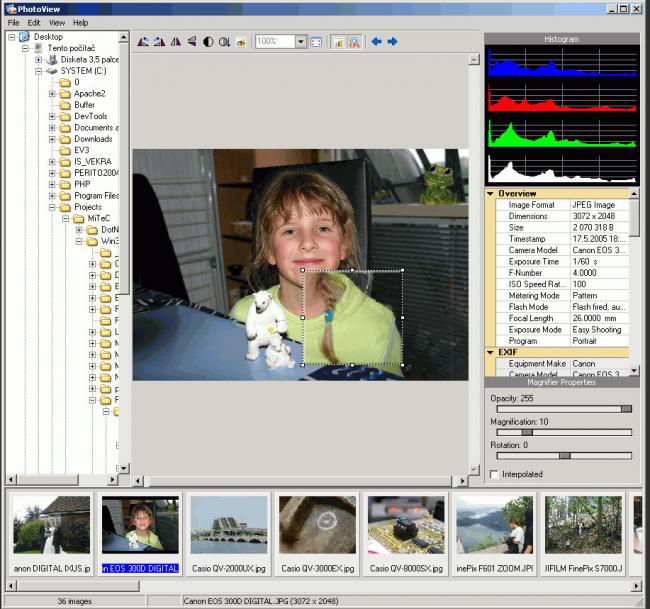650x609 pixels.
Task: Click the Equipment Make Canon row
Action: pyautogui.click(x=562, y=364)
